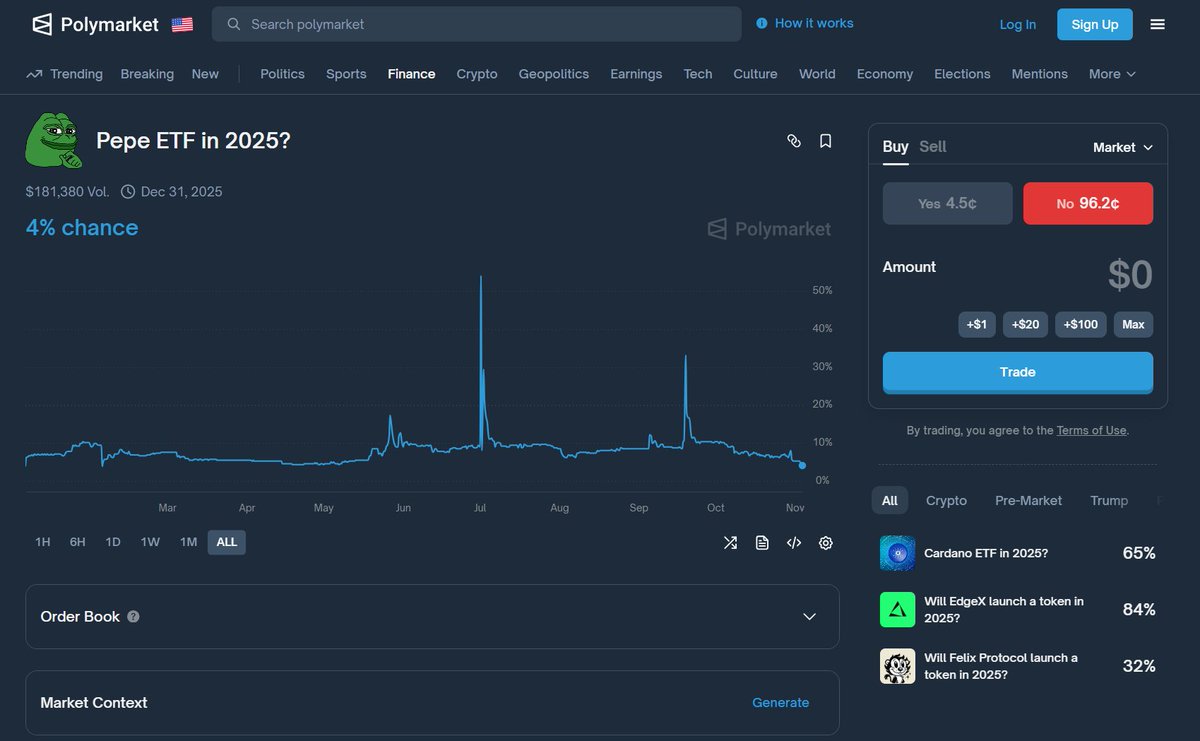Click the Log In link
This screenshot has width=1200, height=741.
[1018, 24]
